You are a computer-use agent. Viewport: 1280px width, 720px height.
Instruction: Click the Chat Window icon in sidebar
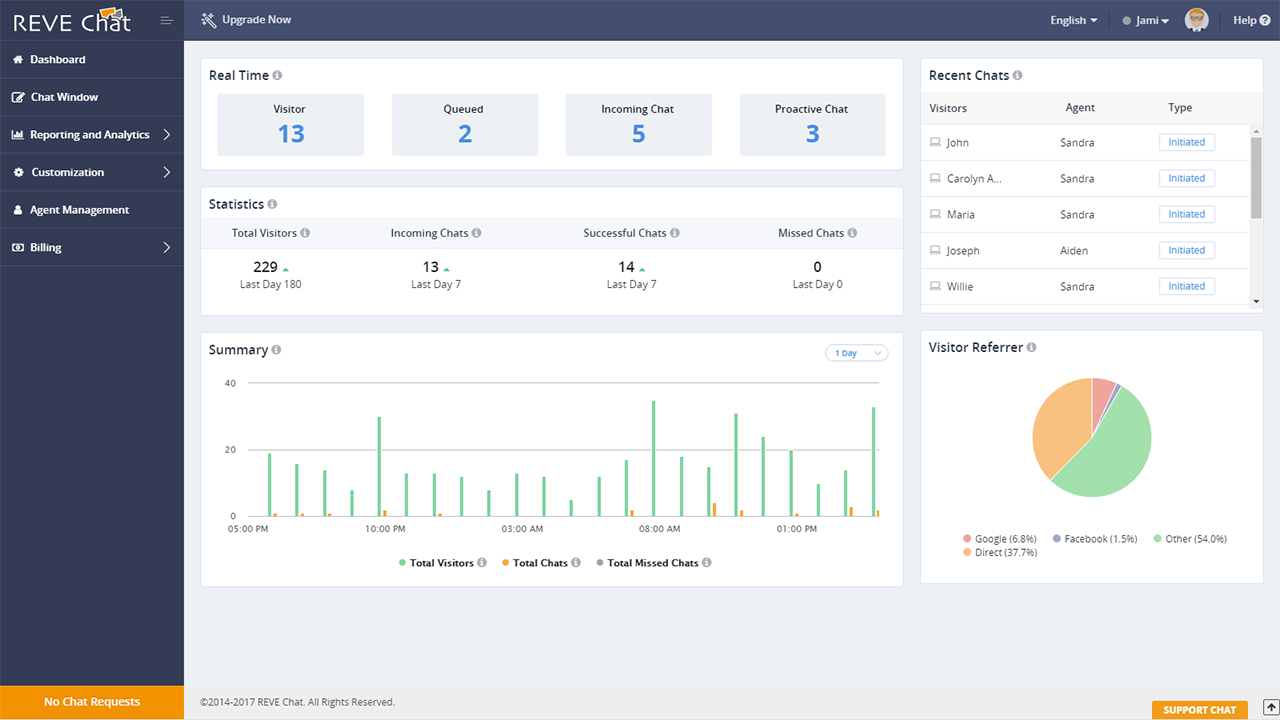click(18, 96)
